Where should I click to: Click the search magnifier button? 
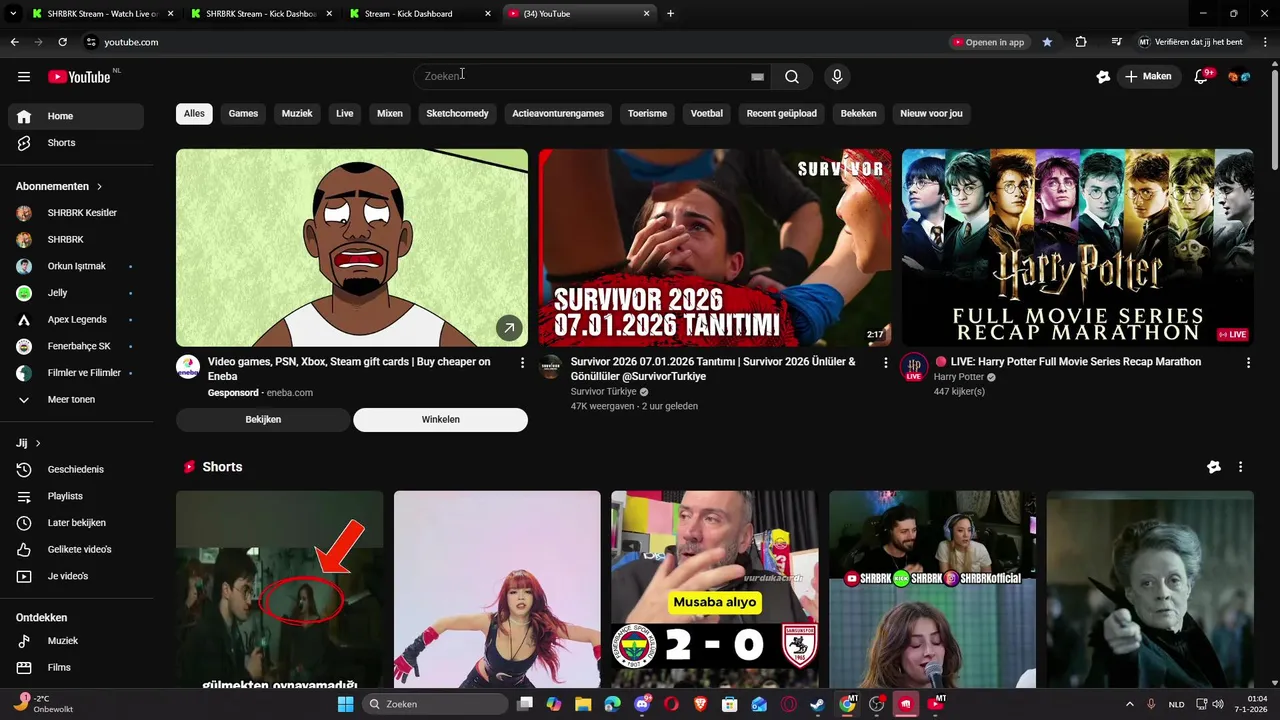point(792,77)
